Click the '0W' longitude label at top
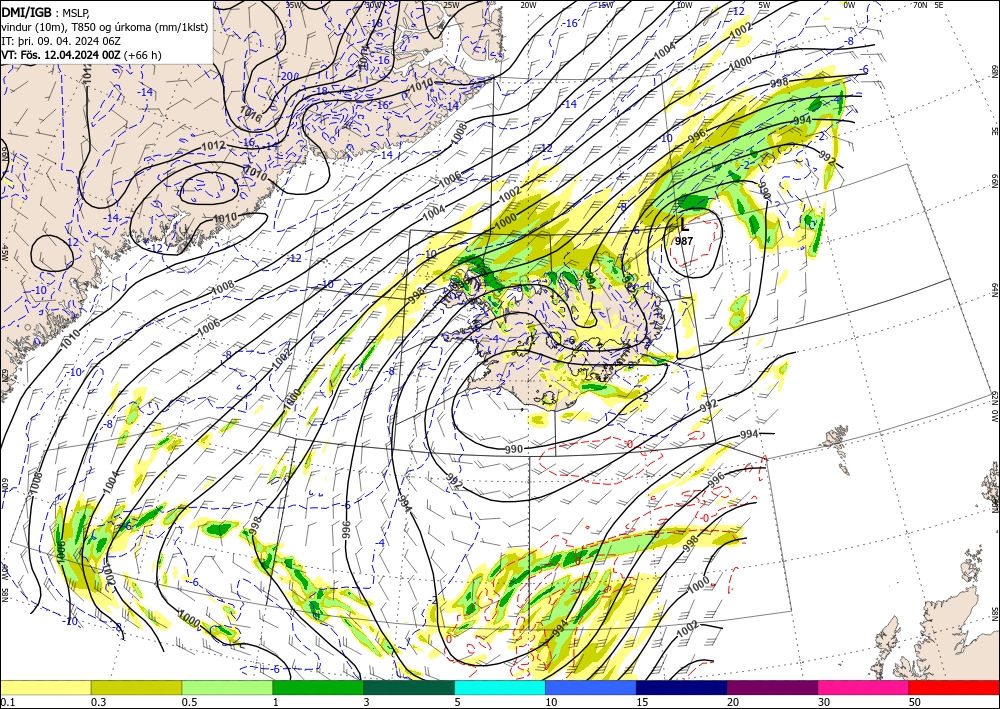The image size is (1000, 709). (849, 5)
